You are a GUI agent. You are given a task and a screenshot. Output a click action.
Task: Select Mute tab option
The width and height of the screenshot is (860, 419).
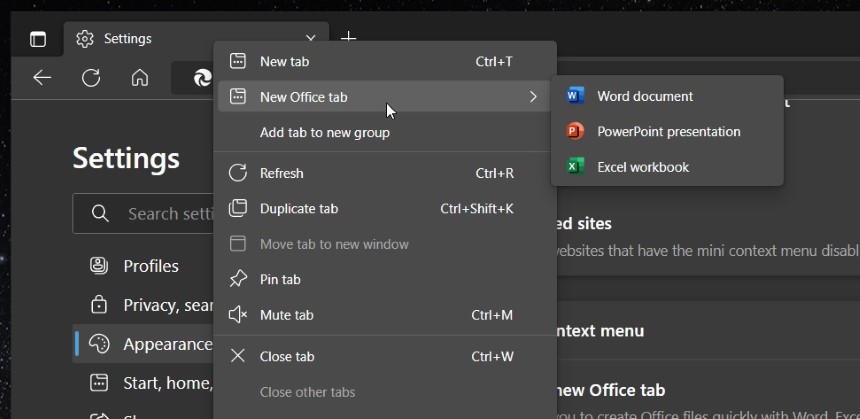[x=385, y=315]
